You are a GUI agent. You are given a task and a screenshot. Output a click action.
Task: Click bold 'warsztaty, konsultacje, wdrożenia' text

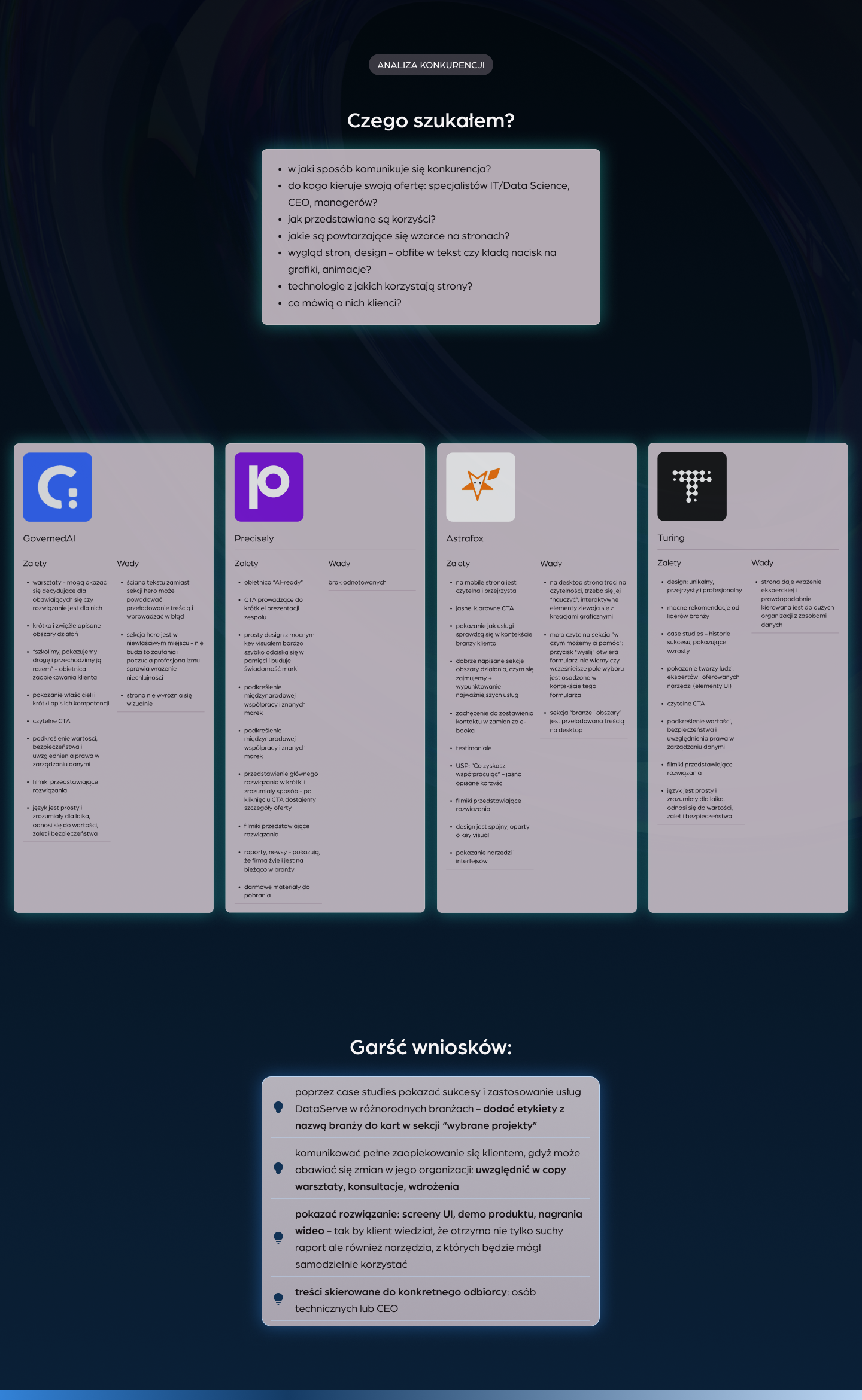(x=377, y=1186)
